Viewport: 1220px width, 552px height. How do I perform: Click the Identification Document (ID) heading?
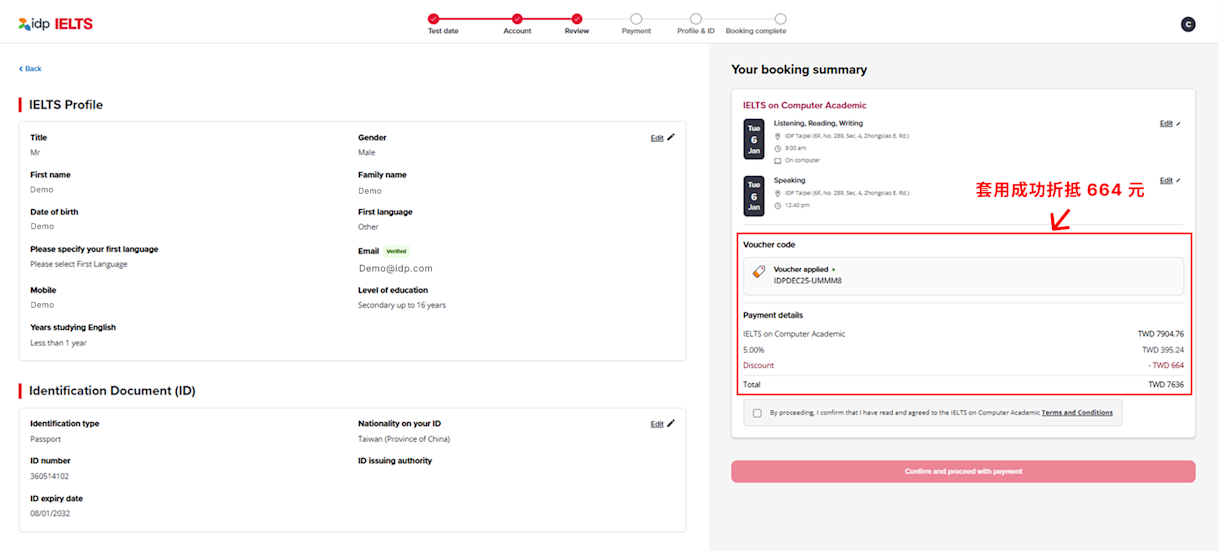(x=112, y=391)
